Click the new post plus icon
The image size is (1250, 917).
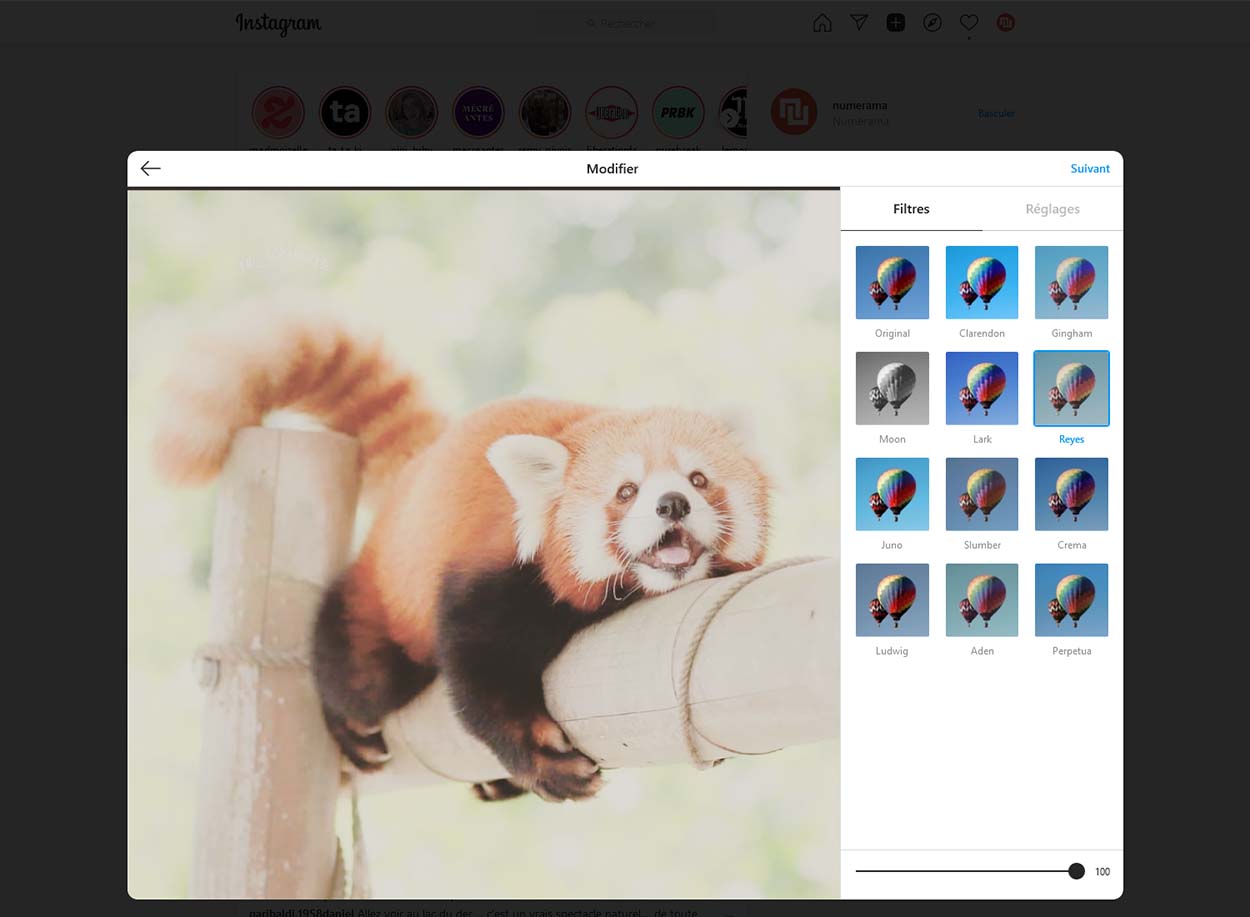(x=896, y=23)
